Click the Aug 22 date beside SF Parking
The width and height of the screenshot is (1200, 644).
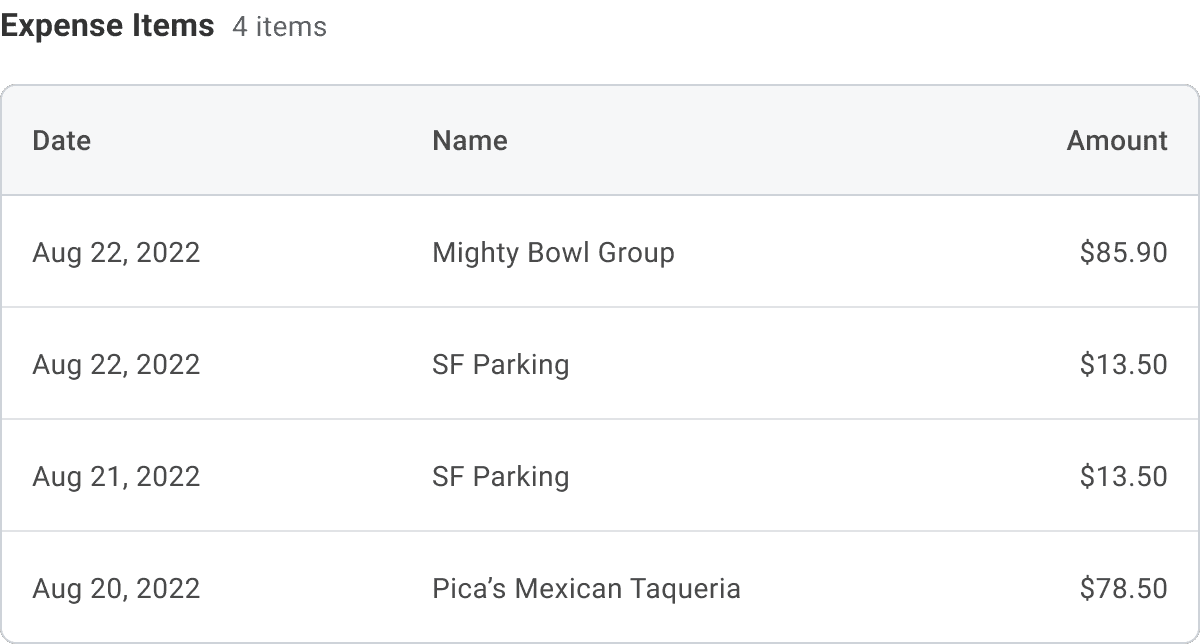click(116, 365)
